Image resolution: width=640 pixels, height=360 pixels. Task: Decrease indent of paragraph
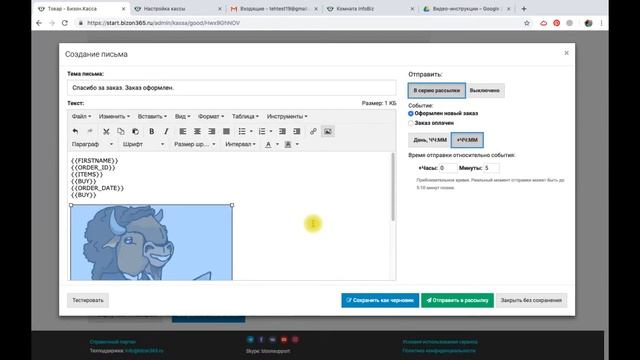coord(282,131)
